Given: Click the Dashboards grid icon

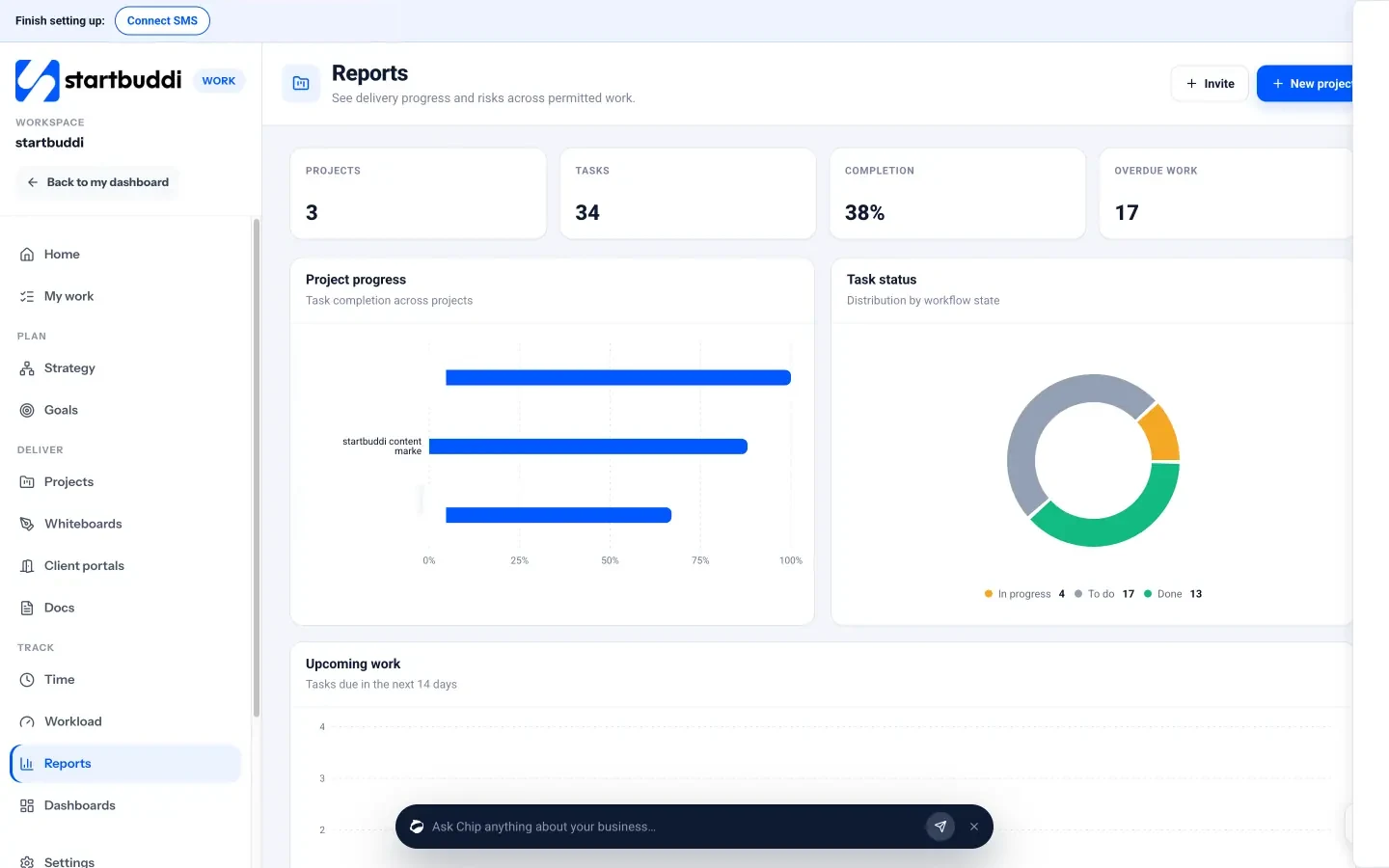Looking at the screenshot, I should click(x=27, y=806).
